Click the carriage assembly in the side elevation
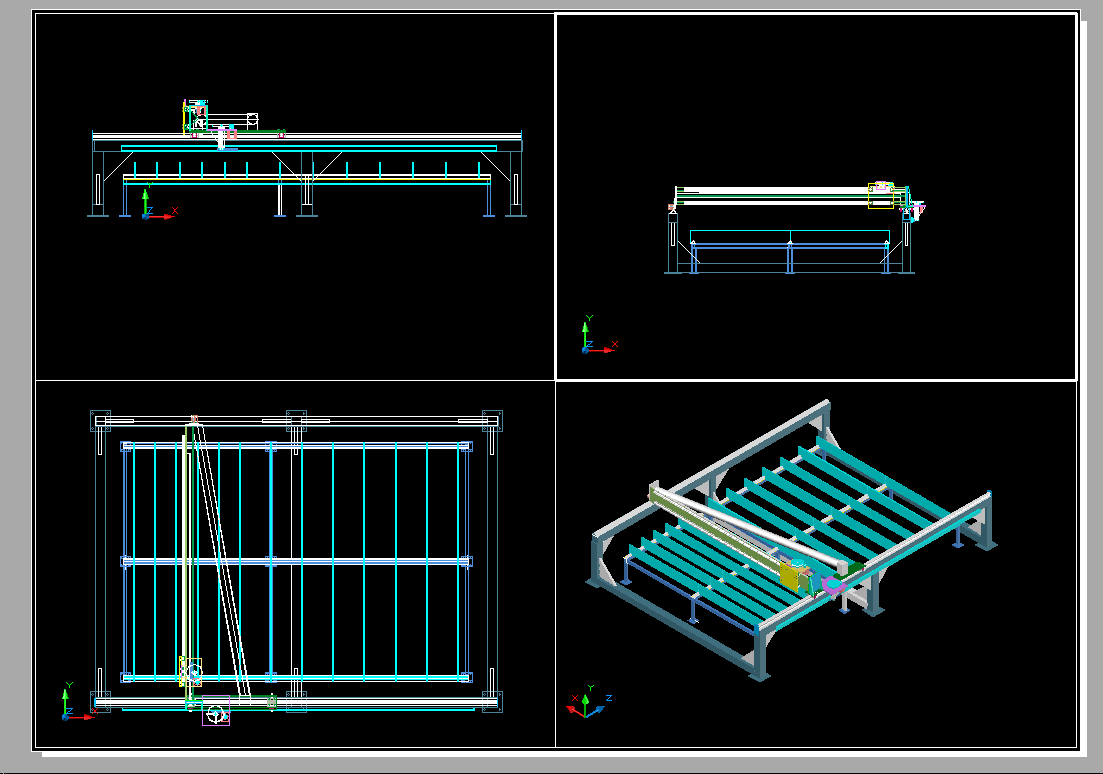This screenshot has height=774, width=1103. (882, 195)
